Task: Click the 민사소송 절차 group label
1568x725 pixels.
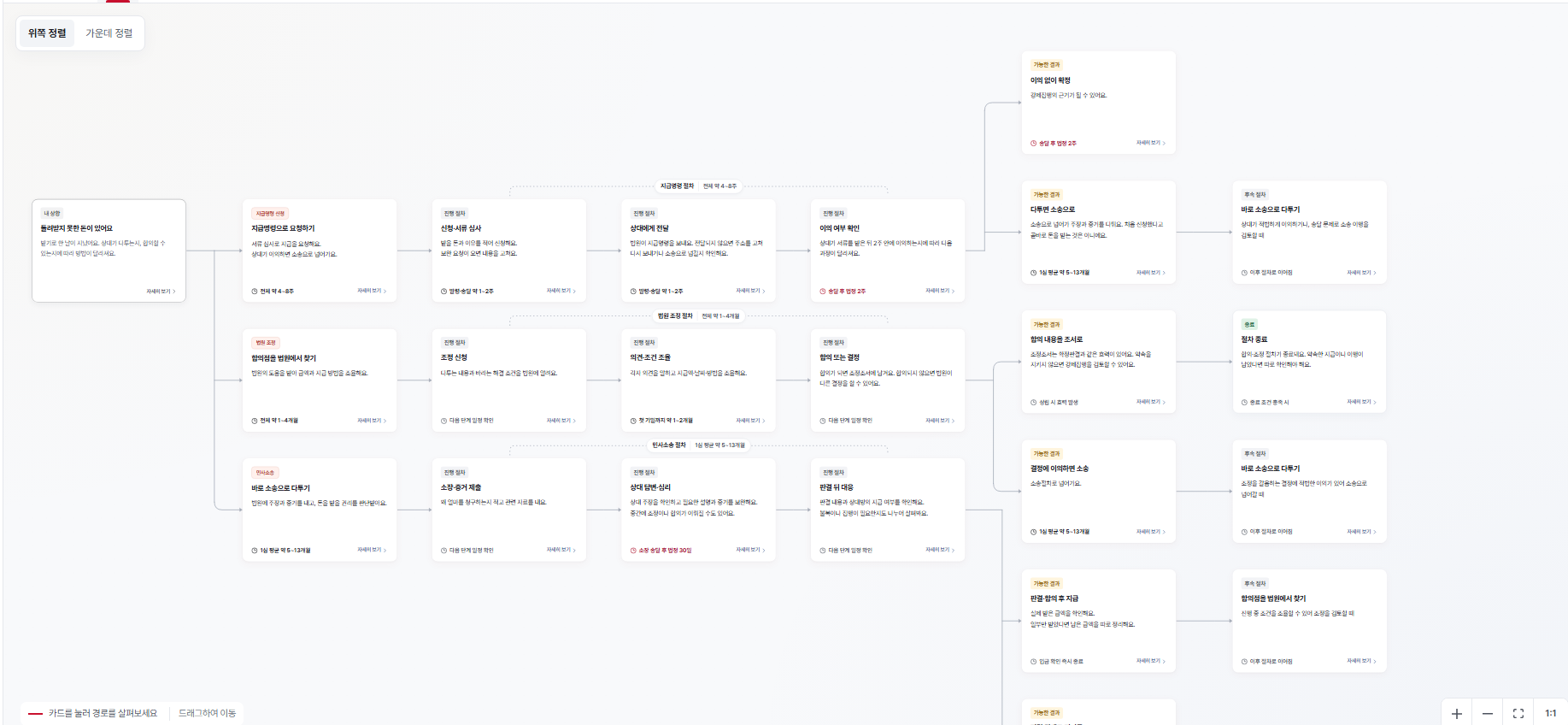Action: [x=669, y=445]
